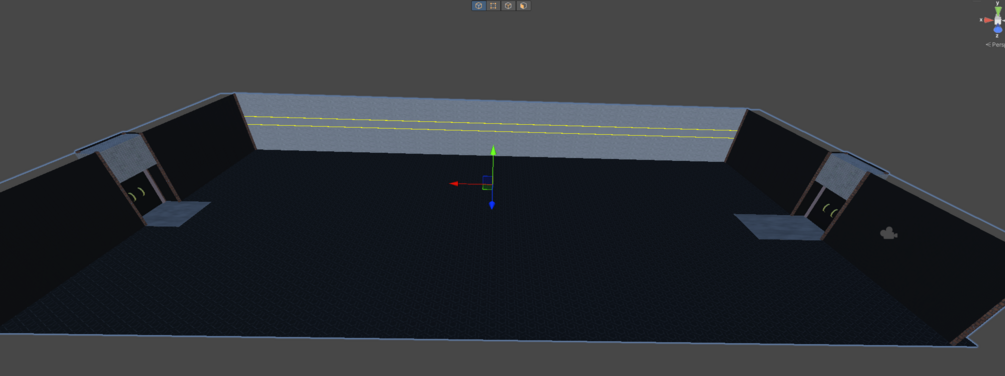Click the blue Z cone on orientation gizmo
The height and width of the screenshot is (376, 1005).
tap(998, 29)
